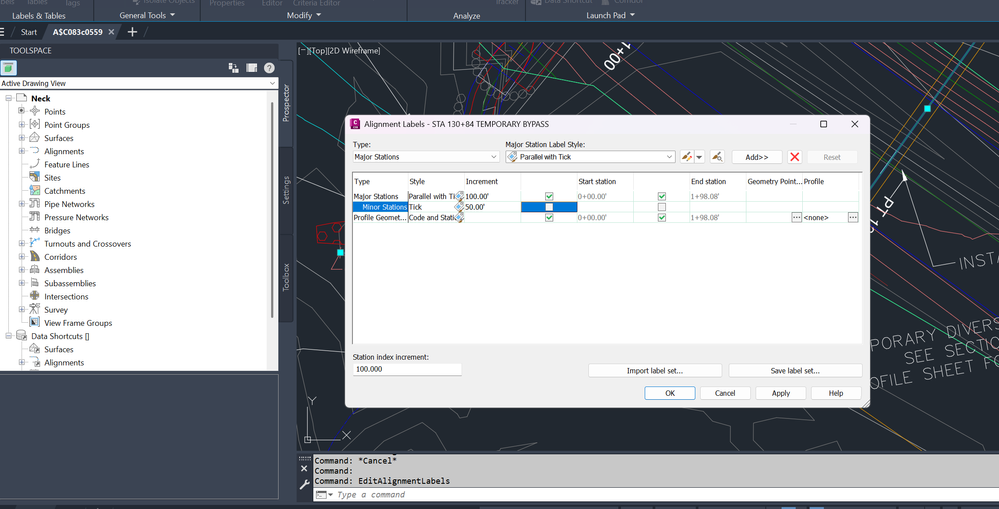Open the Modify ribbon panel menu
Viewport: 999px width, 509px height.
(303, 15)
